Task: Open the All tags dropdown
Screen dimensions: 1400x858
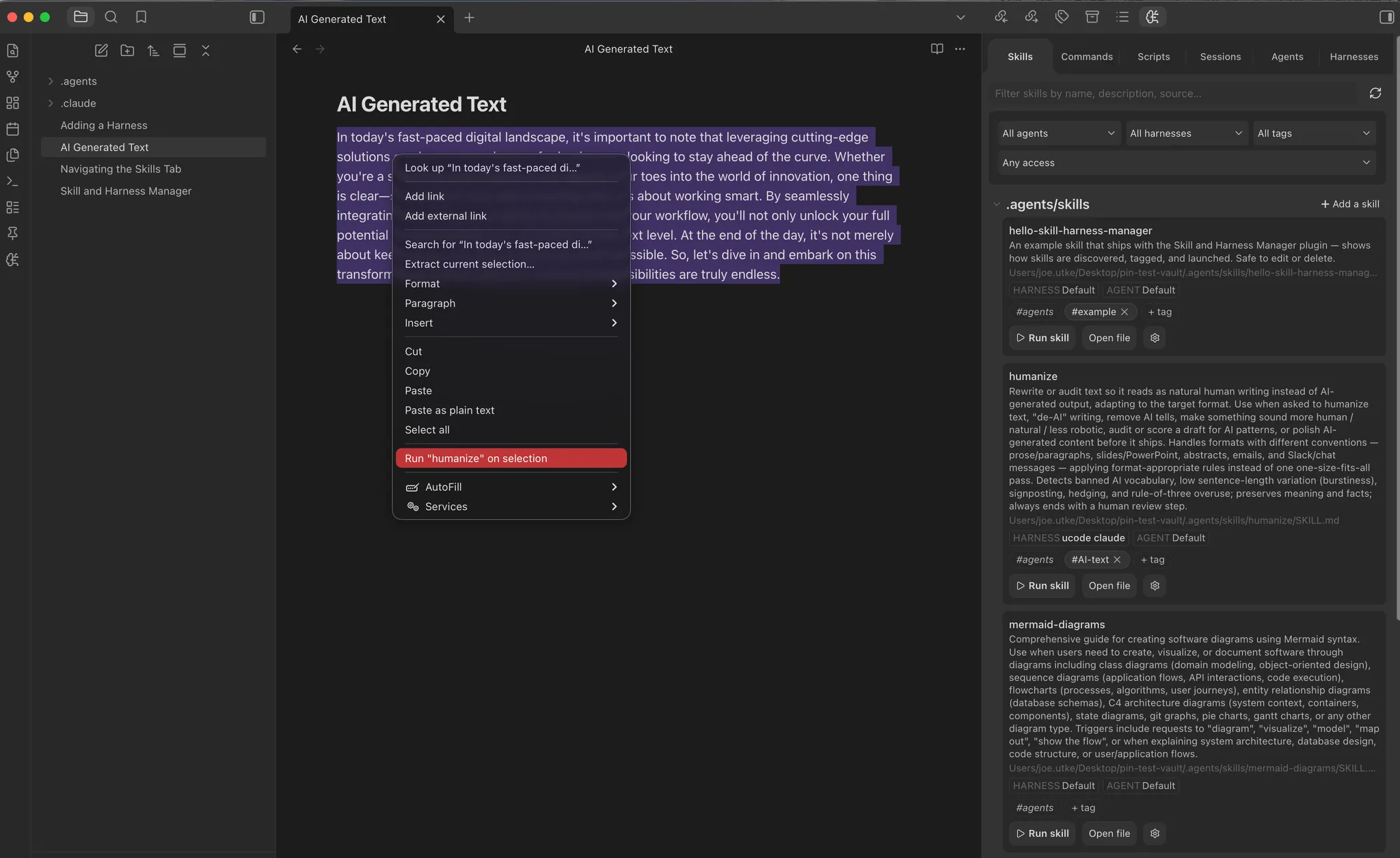Action: (1314, 133)
